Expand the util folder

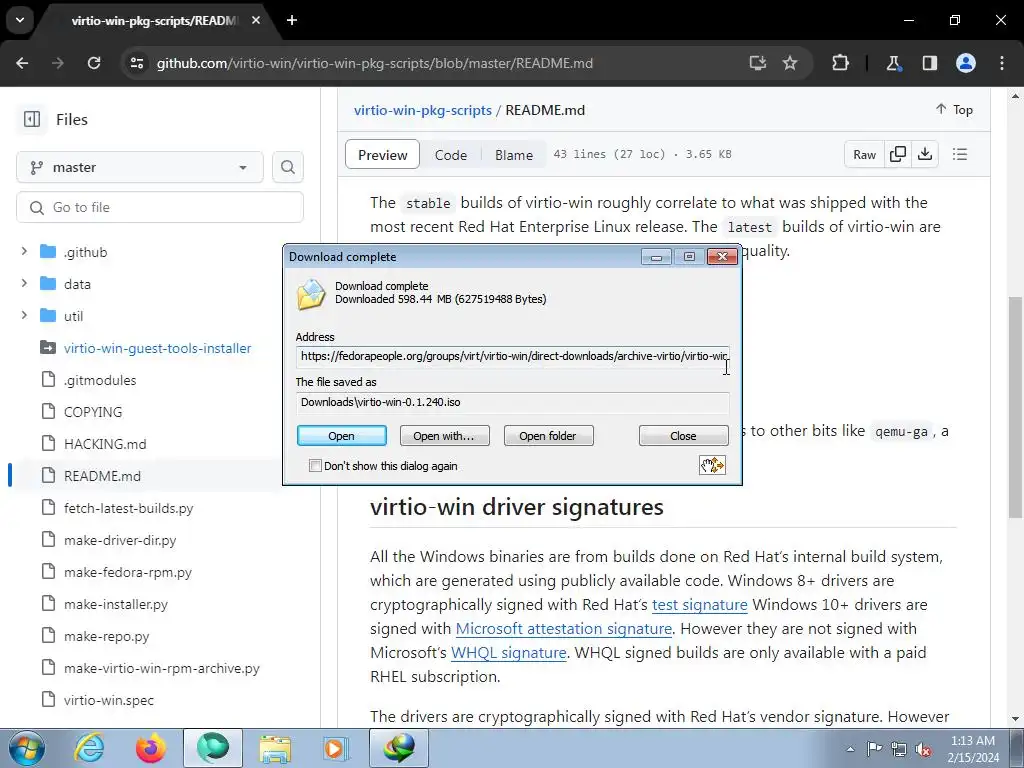click(x=24, y=315)
